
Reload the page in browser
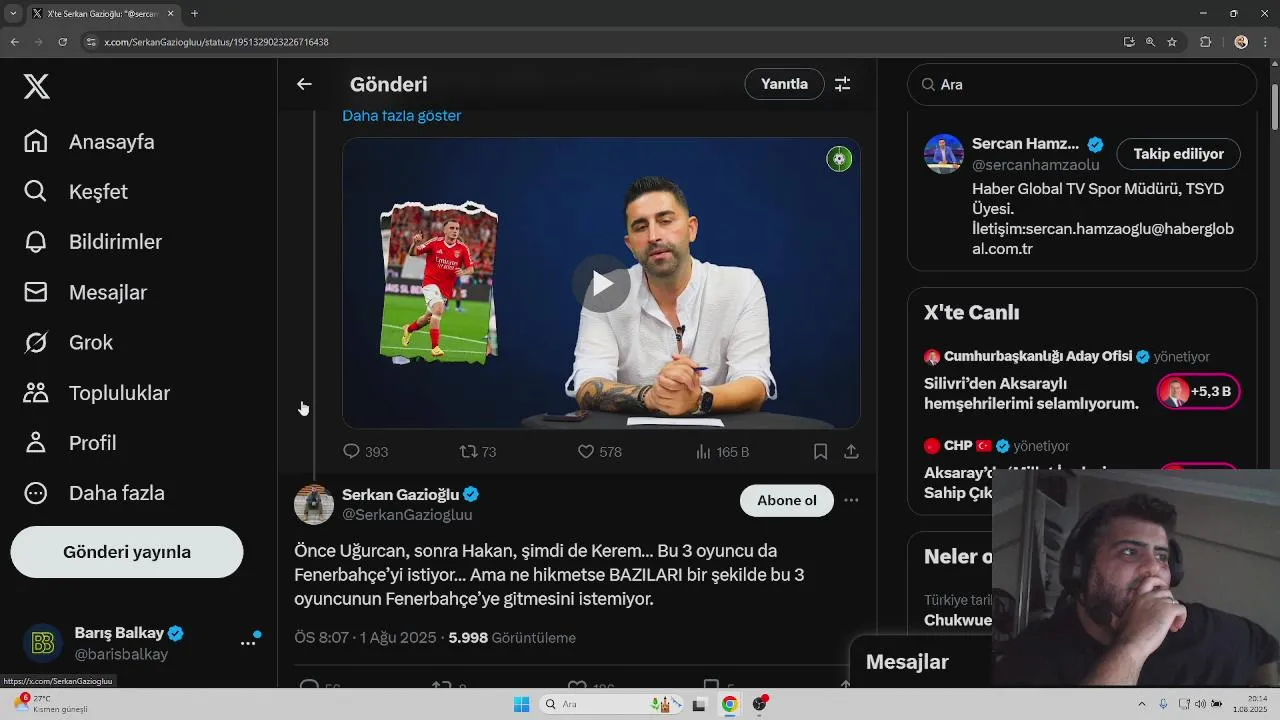click(62, 42)
